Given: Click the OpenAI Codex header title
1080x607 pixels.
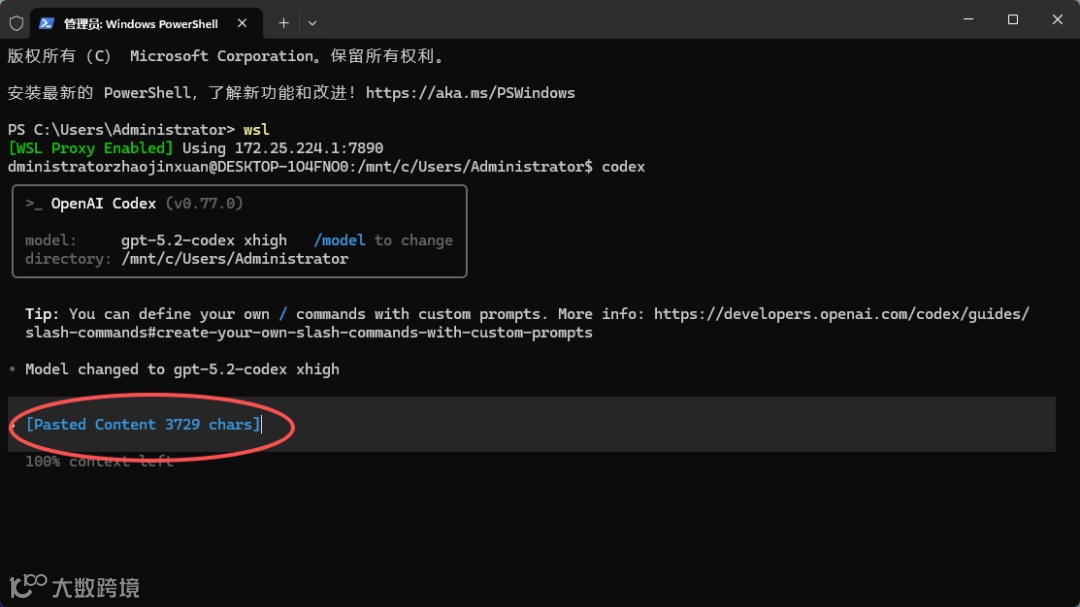Looking at the screenshot, I should coord(103,204).
